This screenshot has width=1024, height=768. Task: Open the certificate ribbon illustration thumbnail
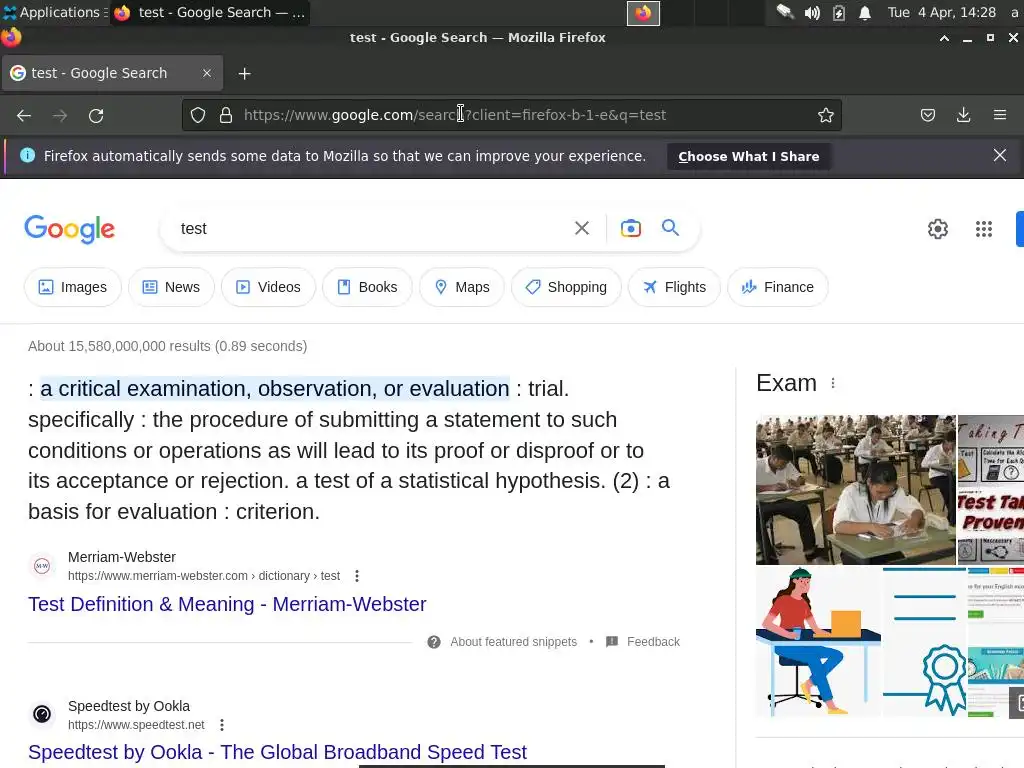924,643
